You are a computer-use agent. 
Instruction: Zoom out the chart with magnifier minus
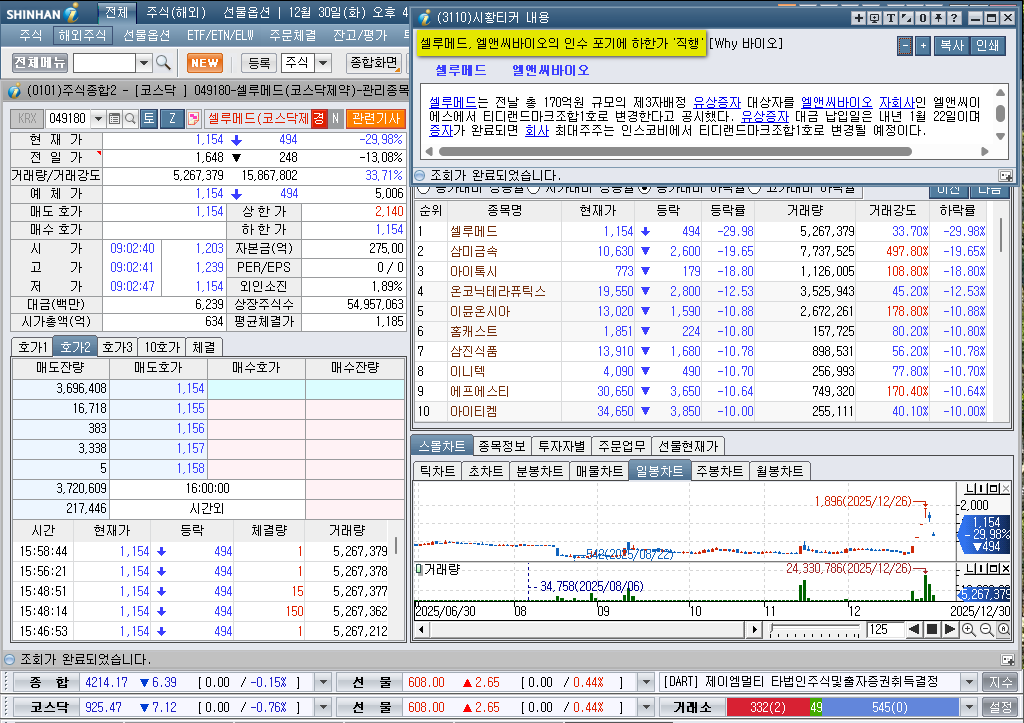[987, 630]
